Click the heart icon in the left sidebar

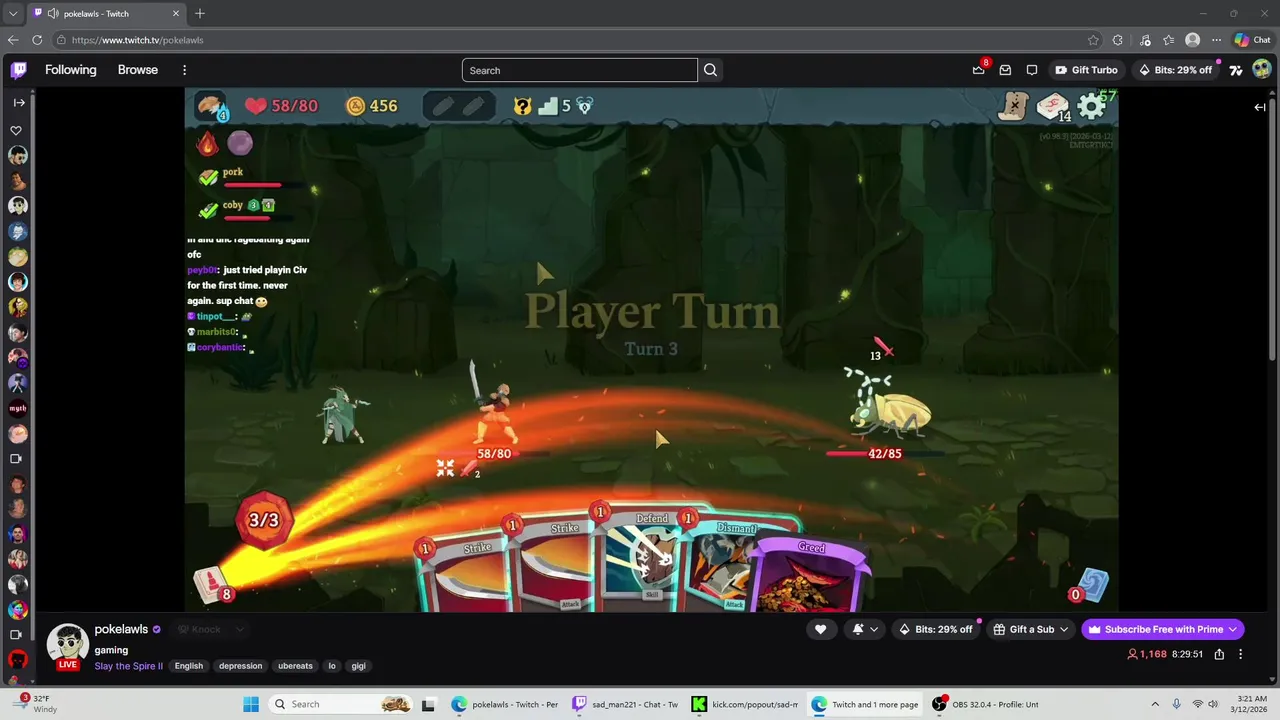(16, 130)
